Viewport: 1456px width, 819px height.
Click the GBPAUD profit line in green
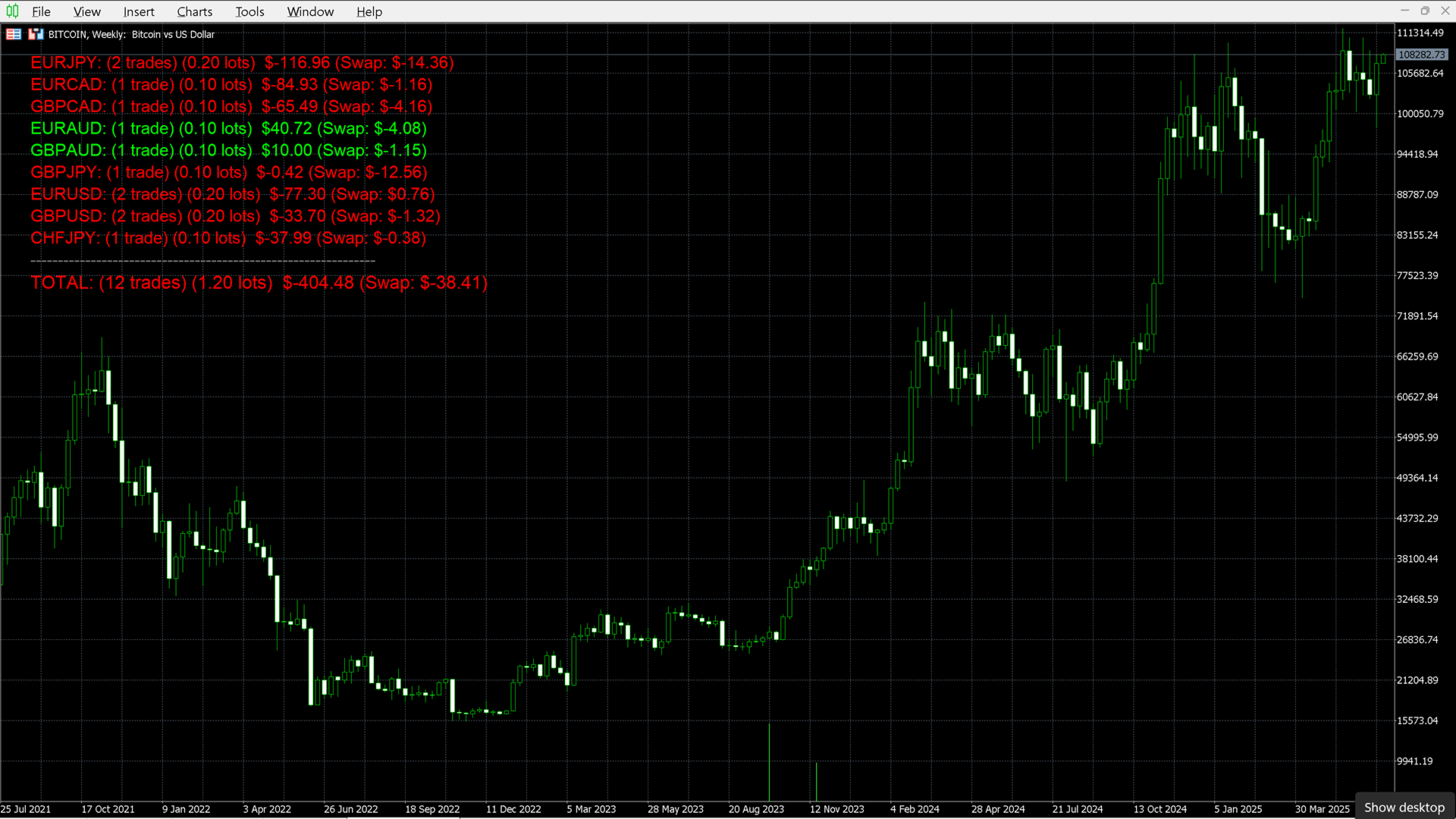[227, 150]
